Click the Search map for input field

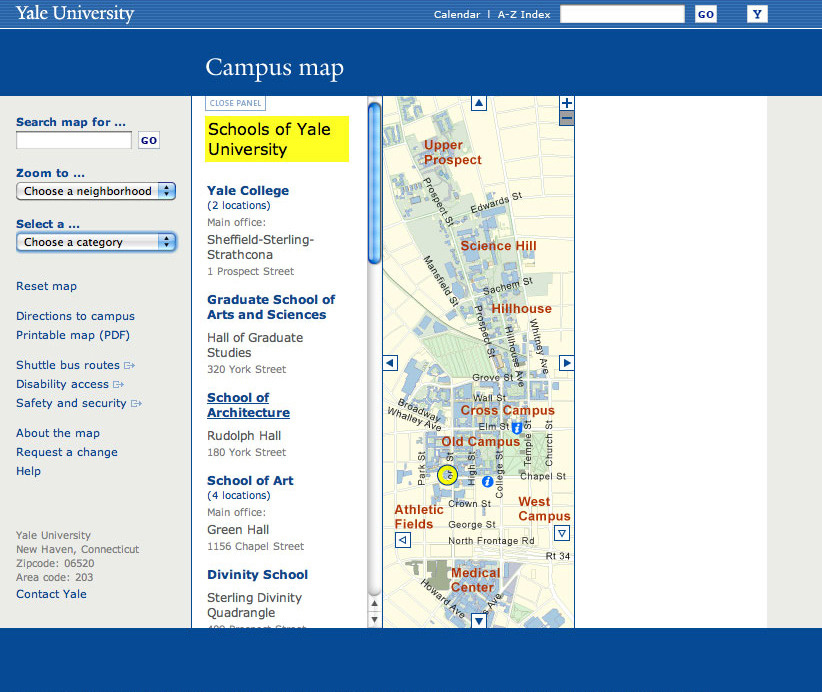(73, 140)
